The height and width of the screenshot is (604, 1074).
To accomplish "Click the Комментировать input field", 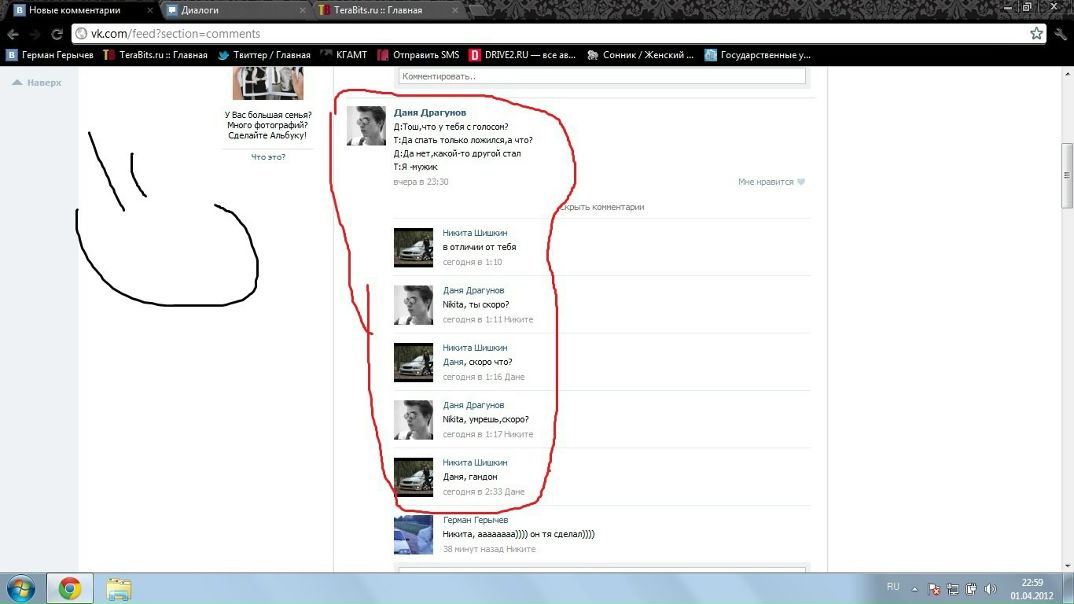I will 602,76.
